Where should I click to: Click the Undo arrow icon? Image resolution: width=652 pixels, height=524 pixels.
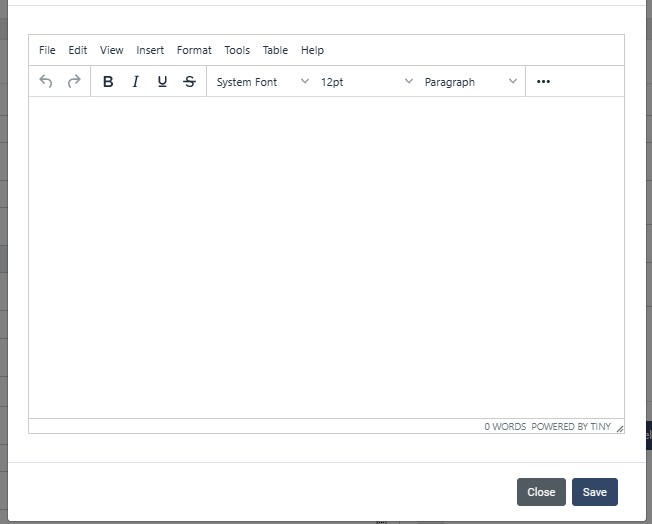coord(46,82)
